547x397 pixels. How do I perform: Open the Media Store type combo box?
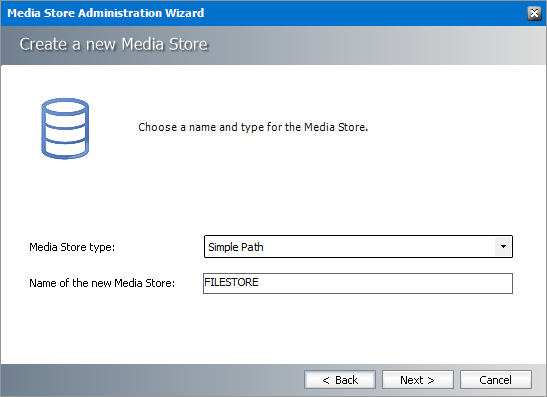point(358,247)
